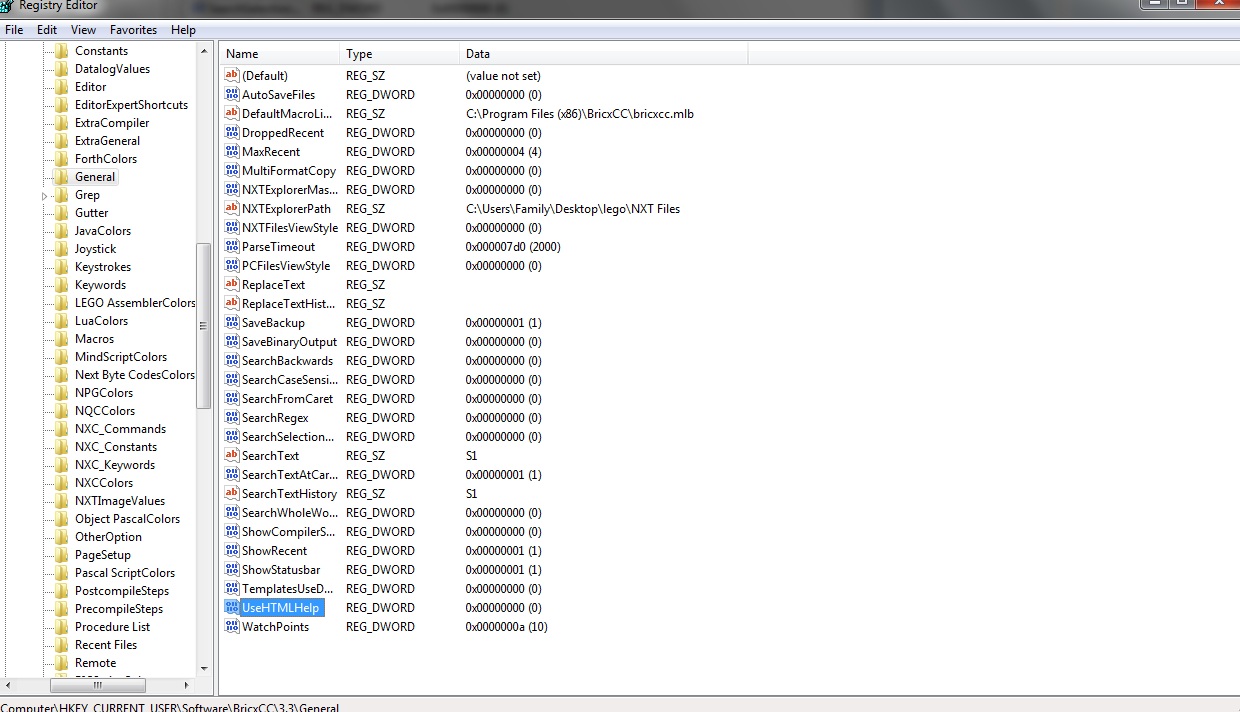Image resolution: width=1240 pixels, height=712 pixels.
Task: Sort values by the Name column header
Action: tap(280, 54)
